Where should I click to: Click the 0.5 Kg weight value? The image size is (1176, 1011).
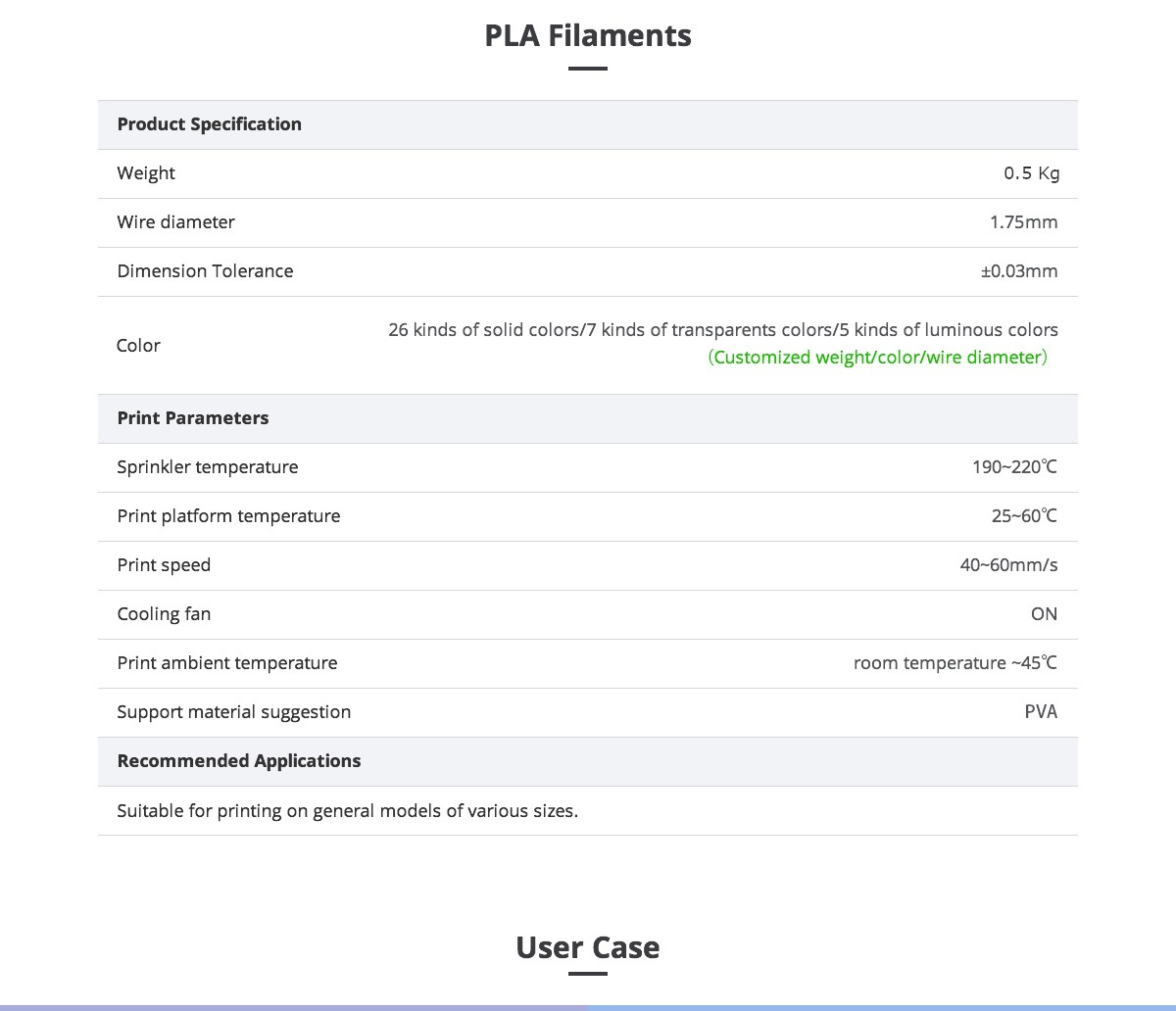(x=1032, y=173)
